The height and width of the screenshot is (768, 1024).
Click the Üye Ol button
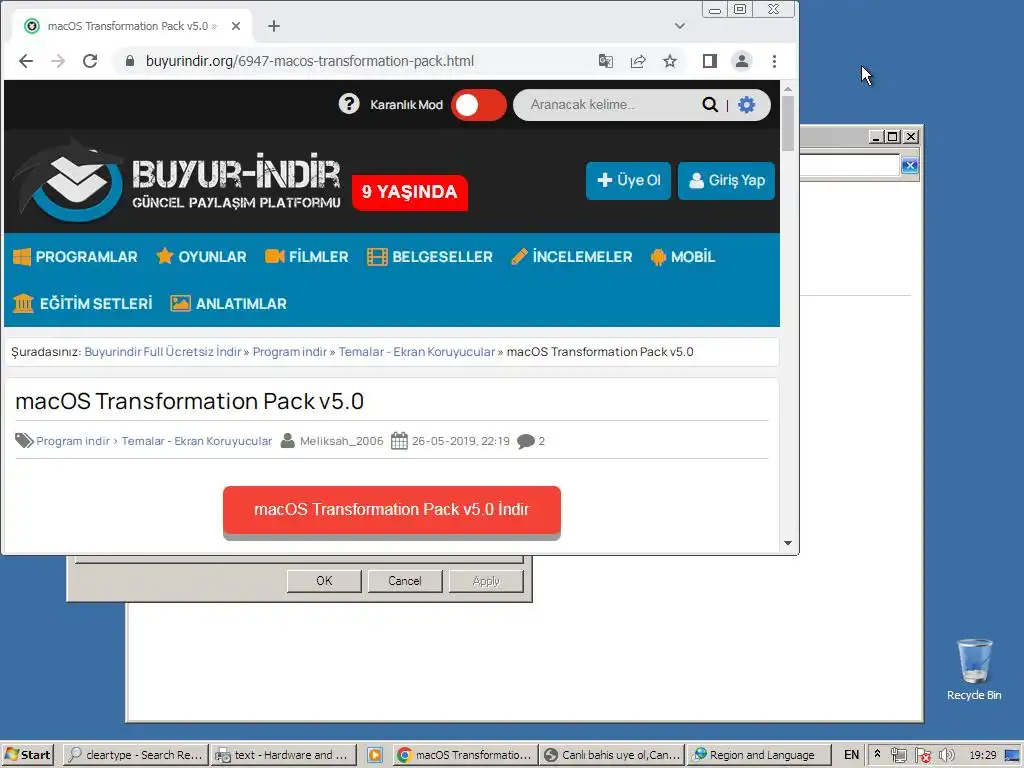coord(628,180)
